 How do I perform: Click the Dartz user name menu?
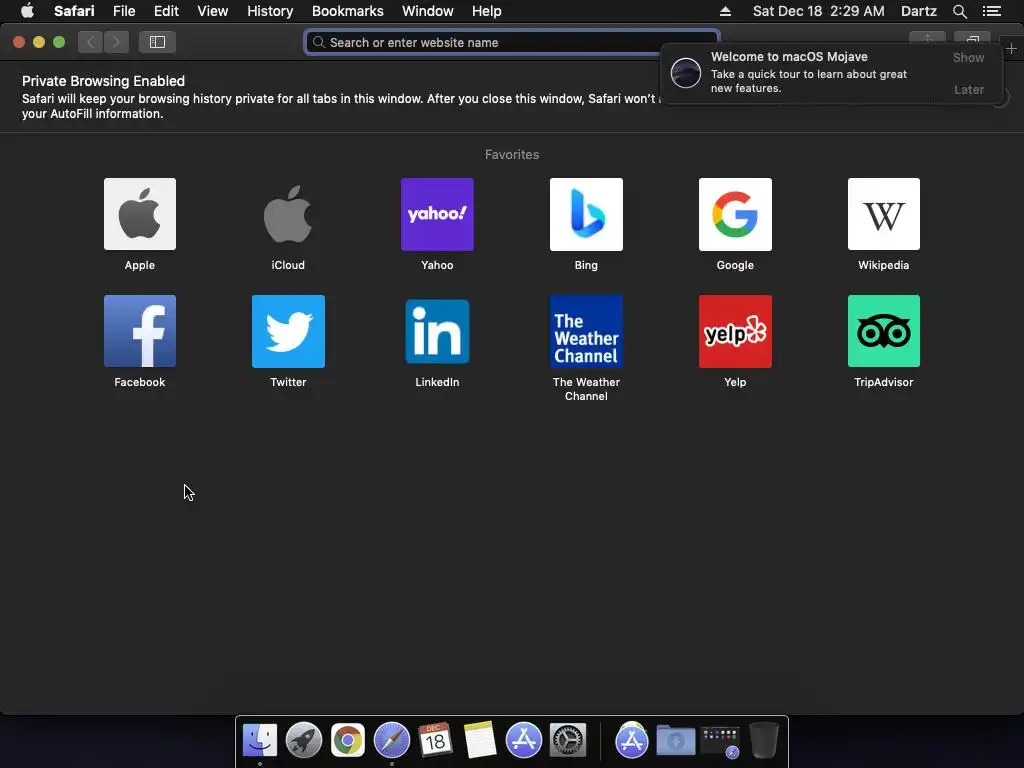(x=918, y=11)
